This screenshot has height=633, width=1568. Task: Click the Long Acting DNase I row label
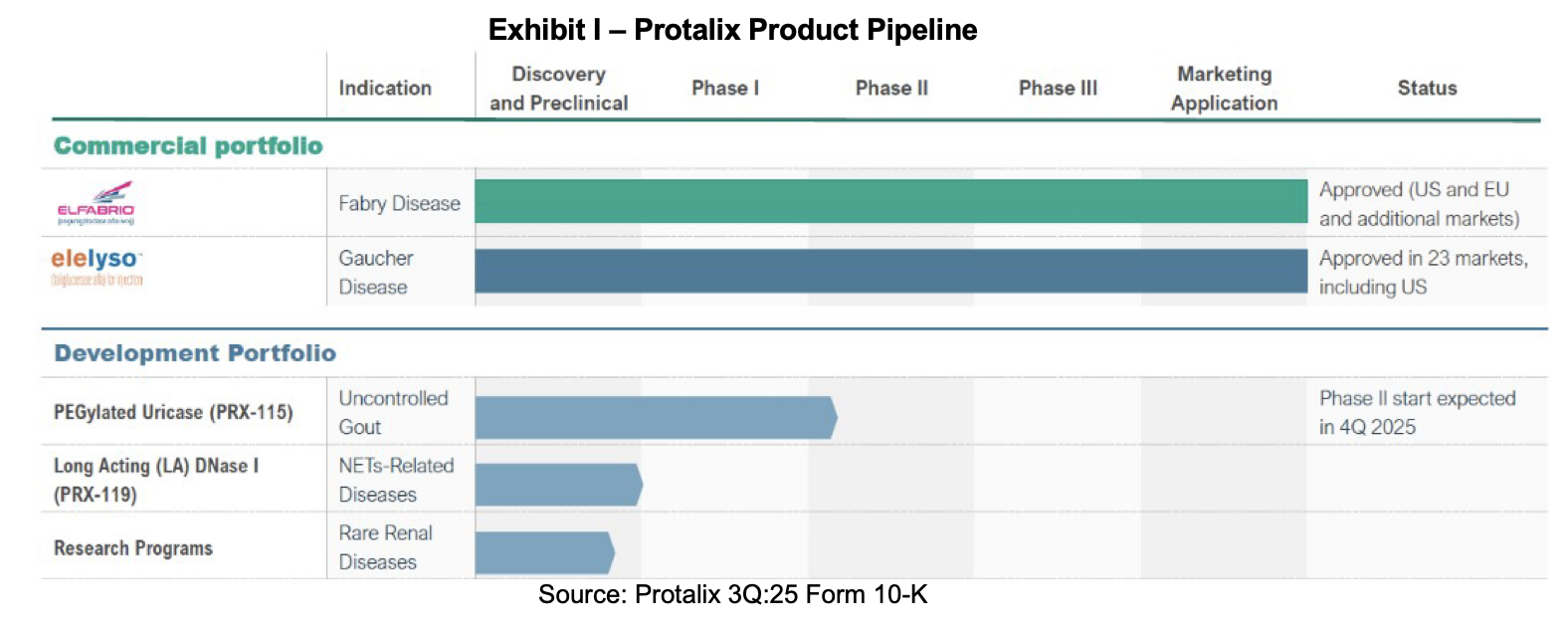tap(155, 480)
